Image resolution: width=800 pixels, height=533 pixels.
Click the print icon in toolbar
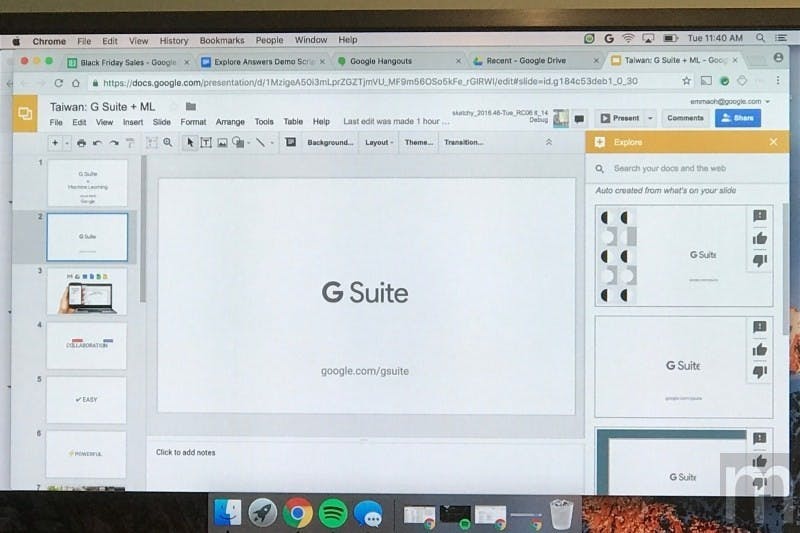tap(81, 143)
